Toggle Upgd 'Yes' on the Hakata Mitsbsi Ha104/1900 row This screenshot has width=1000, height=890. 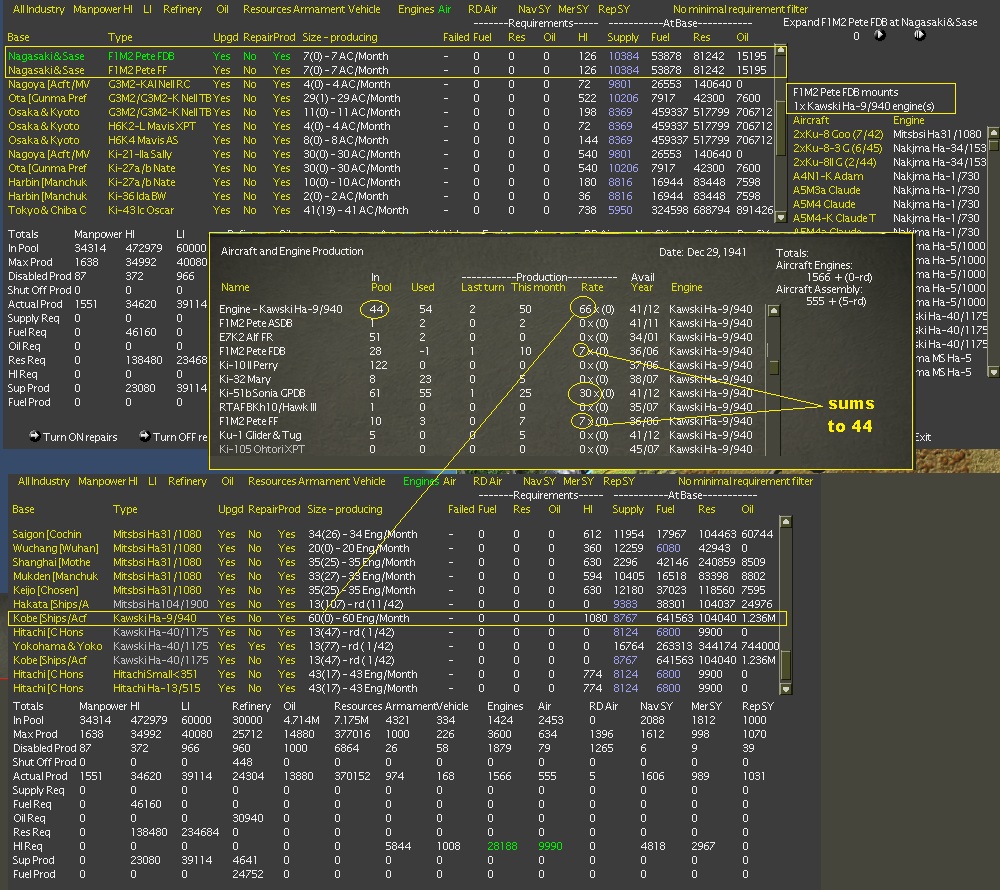click(226, 604)
